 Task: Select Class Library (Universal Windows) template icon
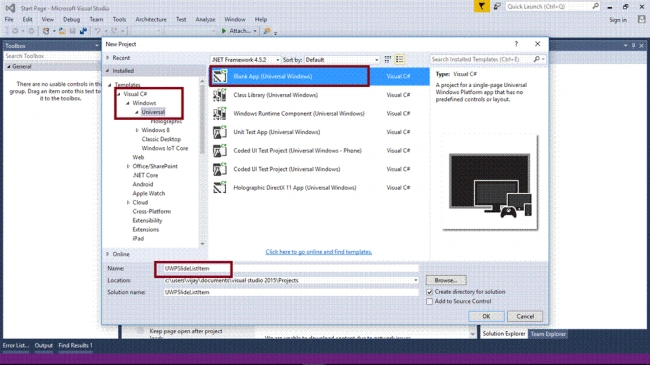coord(219,95)
